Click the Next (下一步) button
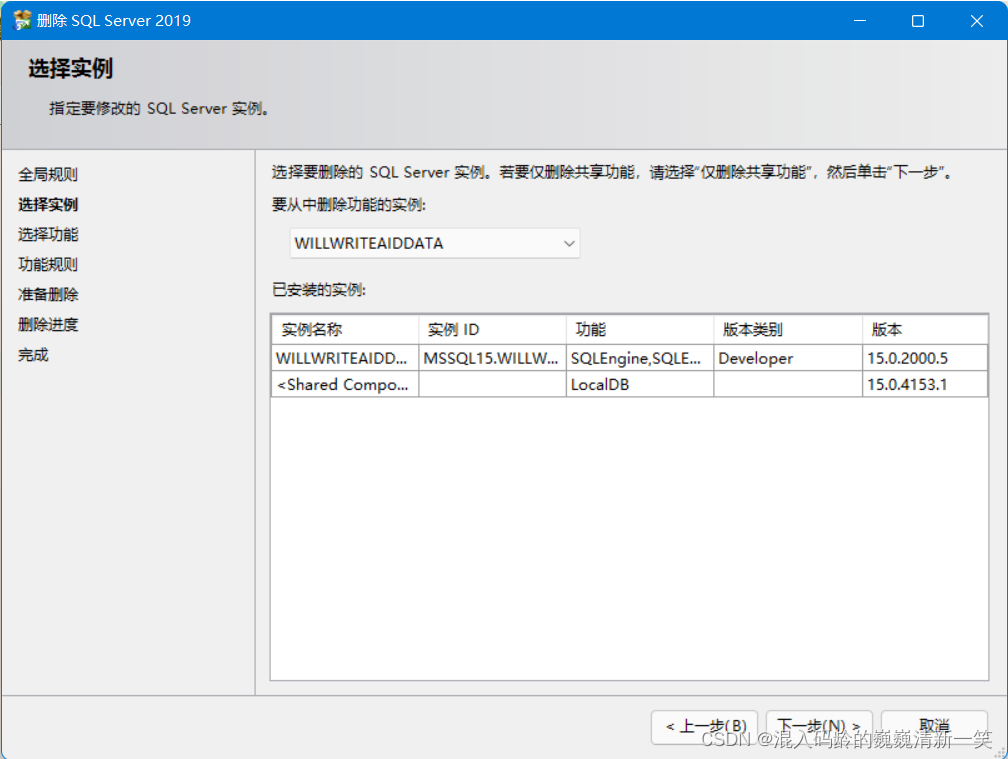Image resolution: width=1008 pixels, height=759 pixels. tap(818, 727)
